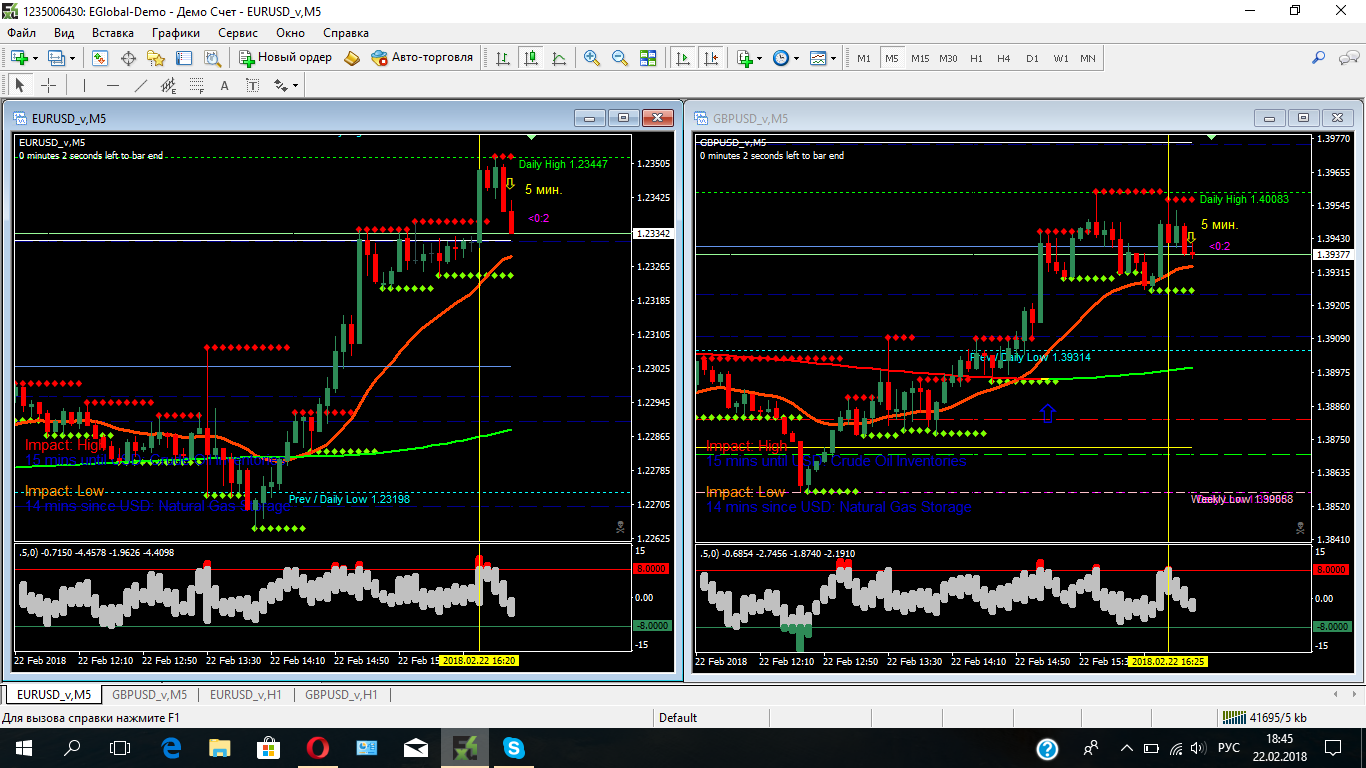Select the crosshair tool
Viewport: 1366px width, 768px height.
click(x=48, y=85)
